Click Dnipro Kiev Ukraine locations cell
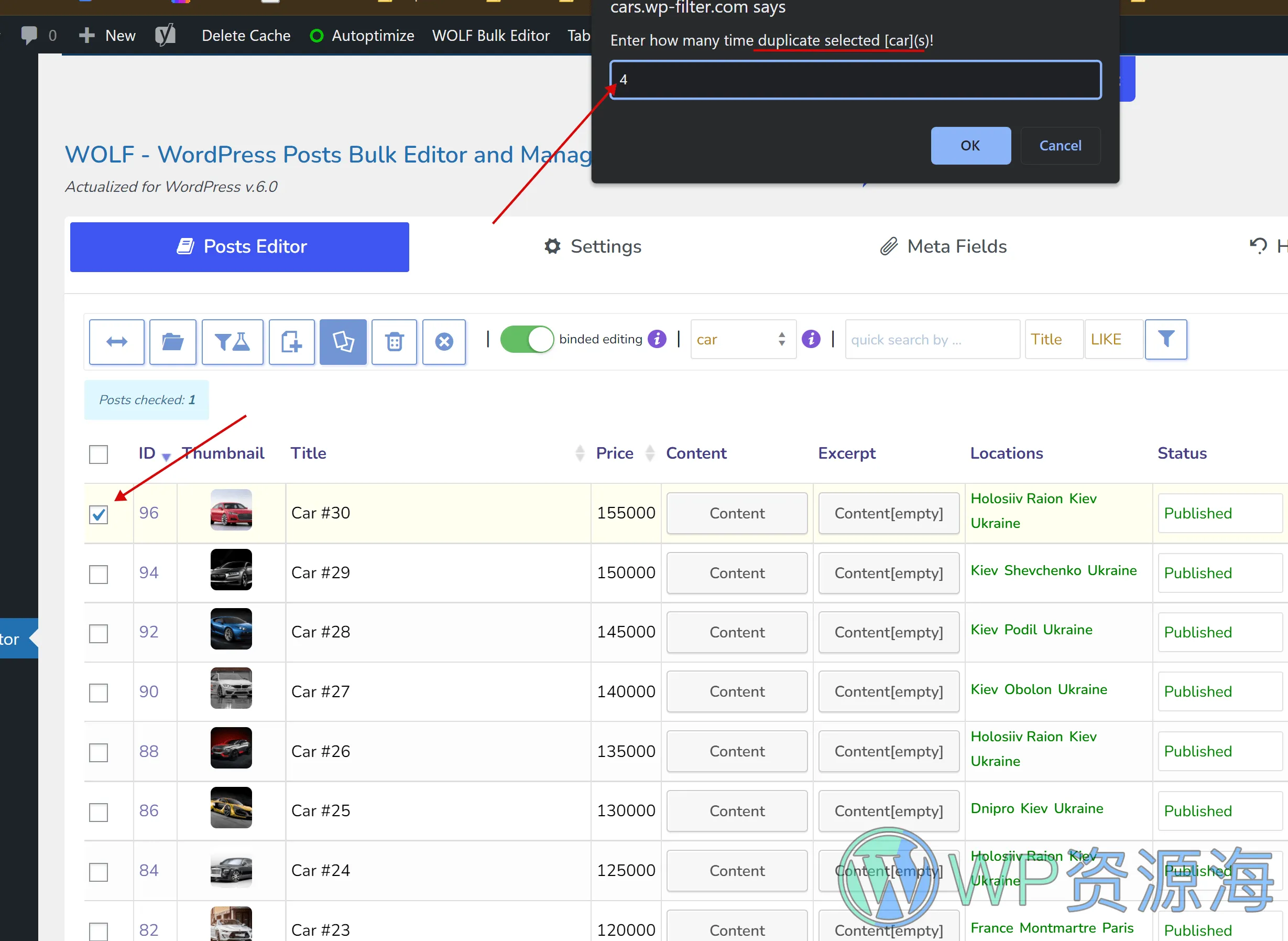This screenshot has height=941, width=1288. point(1058,811)
